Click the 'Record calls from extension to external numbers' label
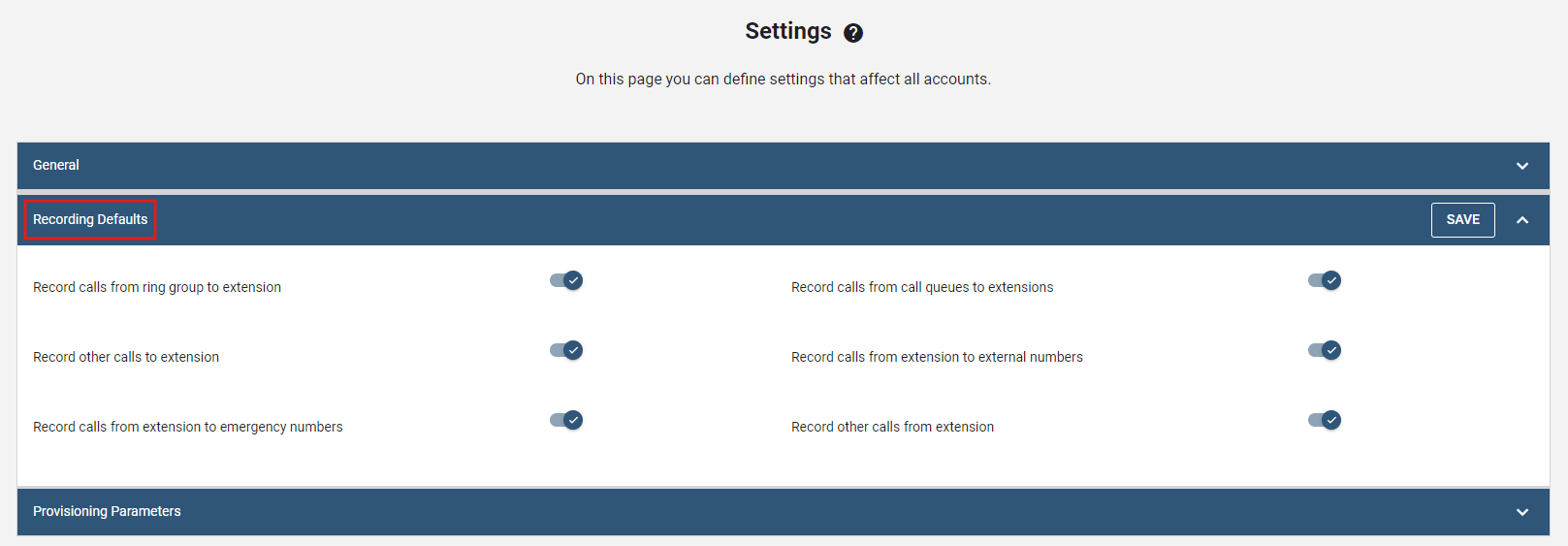 pos(937,358)
